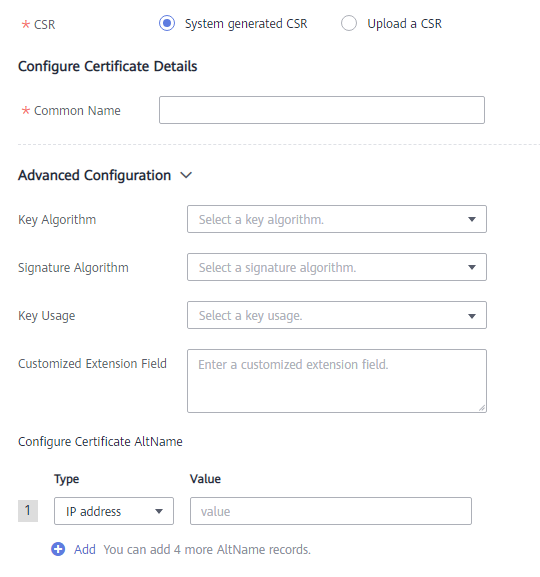
Task: Click the Customized Extension Field text area
Action: pos(337,381)
